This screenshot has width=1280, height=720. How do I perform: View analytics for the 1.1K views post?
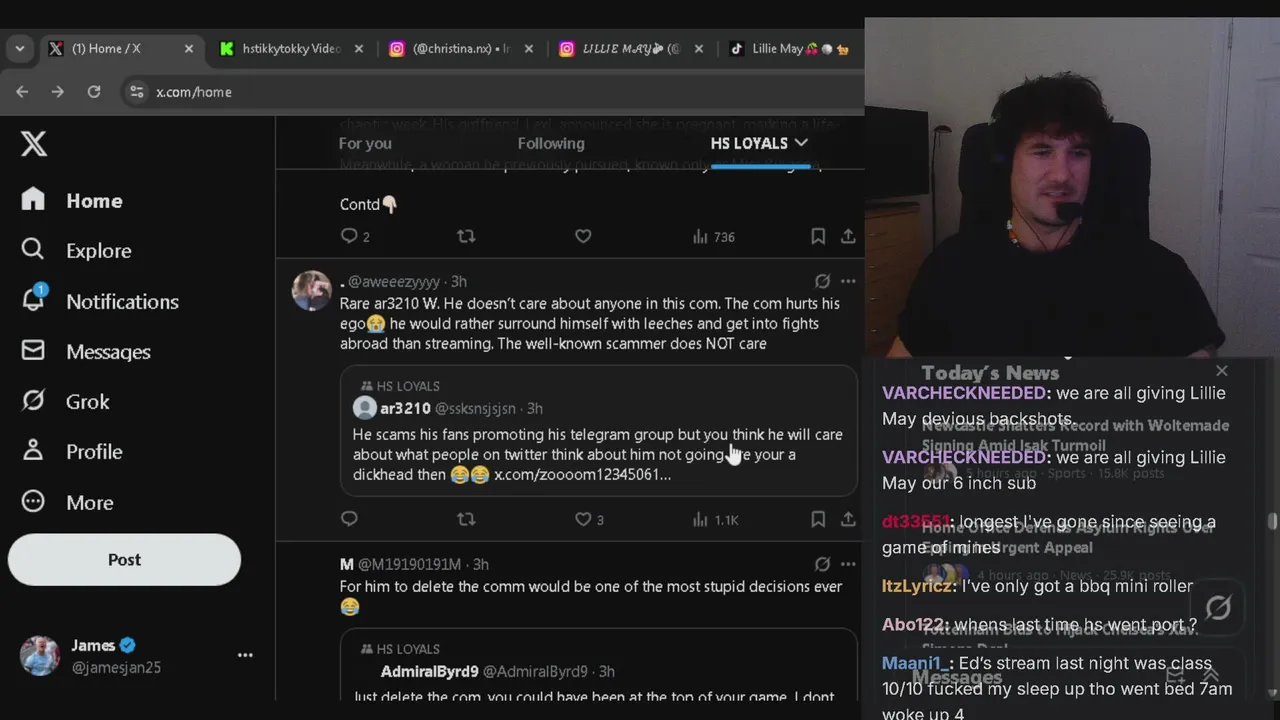click(x=715, y=519)
